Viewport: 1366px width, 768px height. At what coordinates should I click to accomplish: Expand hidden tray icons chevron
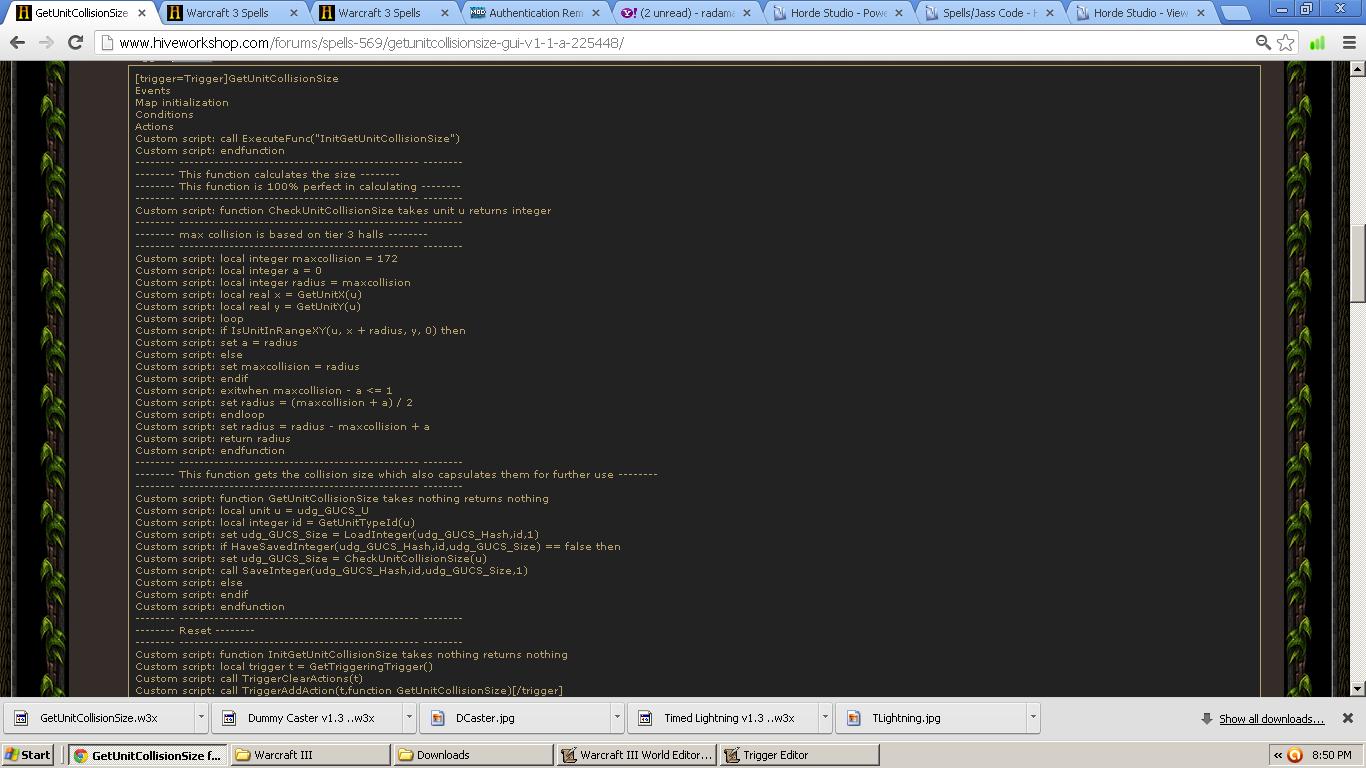click(x=1278, y=755)
